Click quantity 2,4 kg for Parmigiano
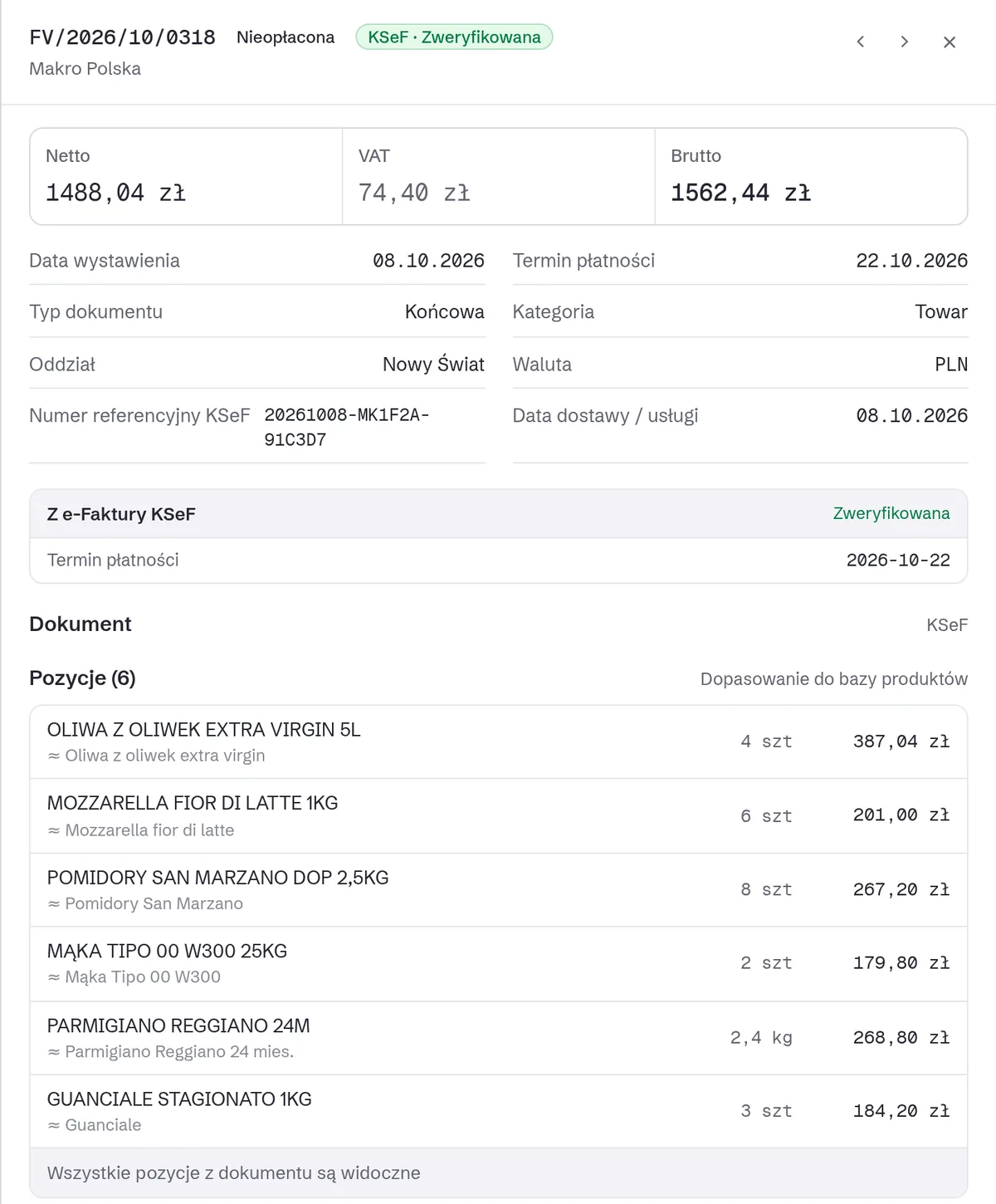Screen dimensions: 996x1204 (761, 1038)
